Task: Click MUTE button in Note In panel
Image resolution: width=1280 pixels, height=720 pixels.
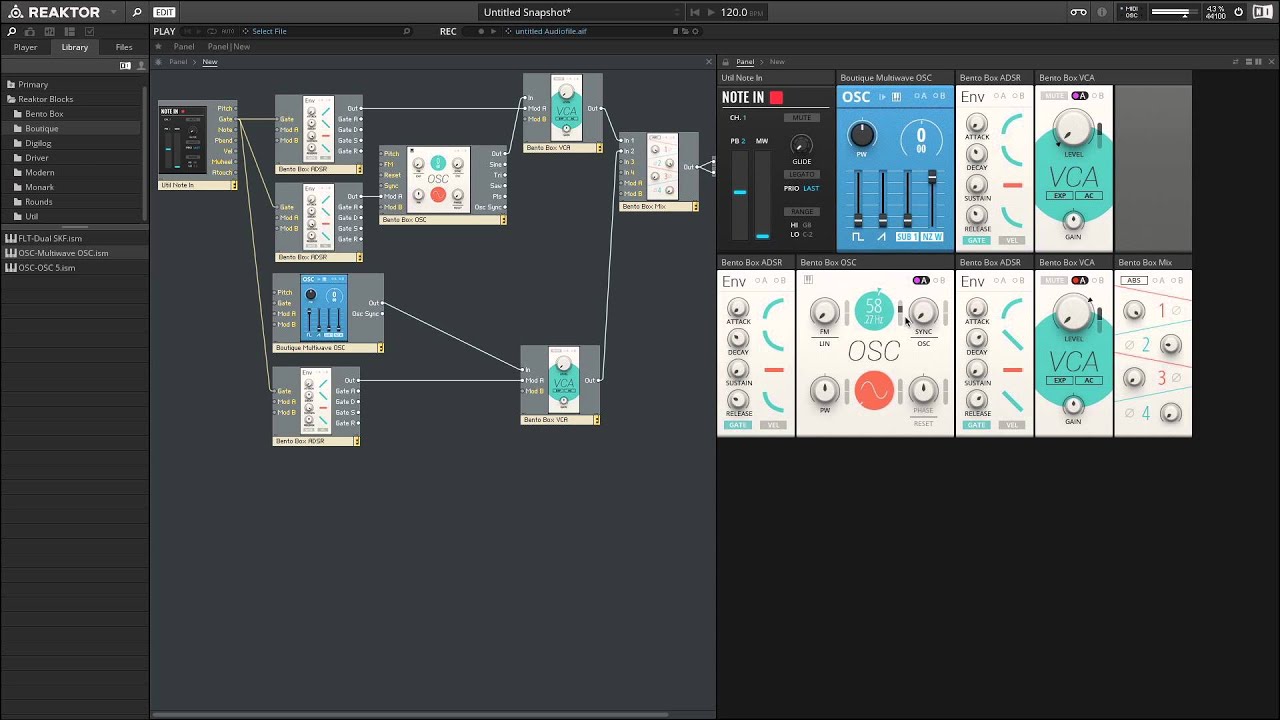Action: [802, 118]
